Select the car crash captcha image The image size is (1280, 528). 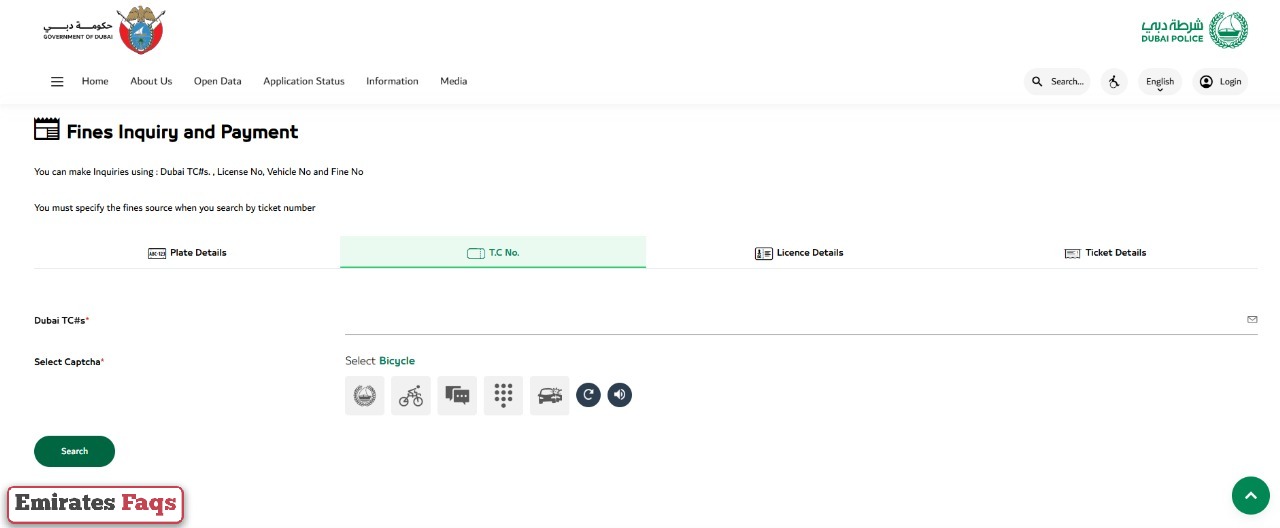click(x=549, y=396)
